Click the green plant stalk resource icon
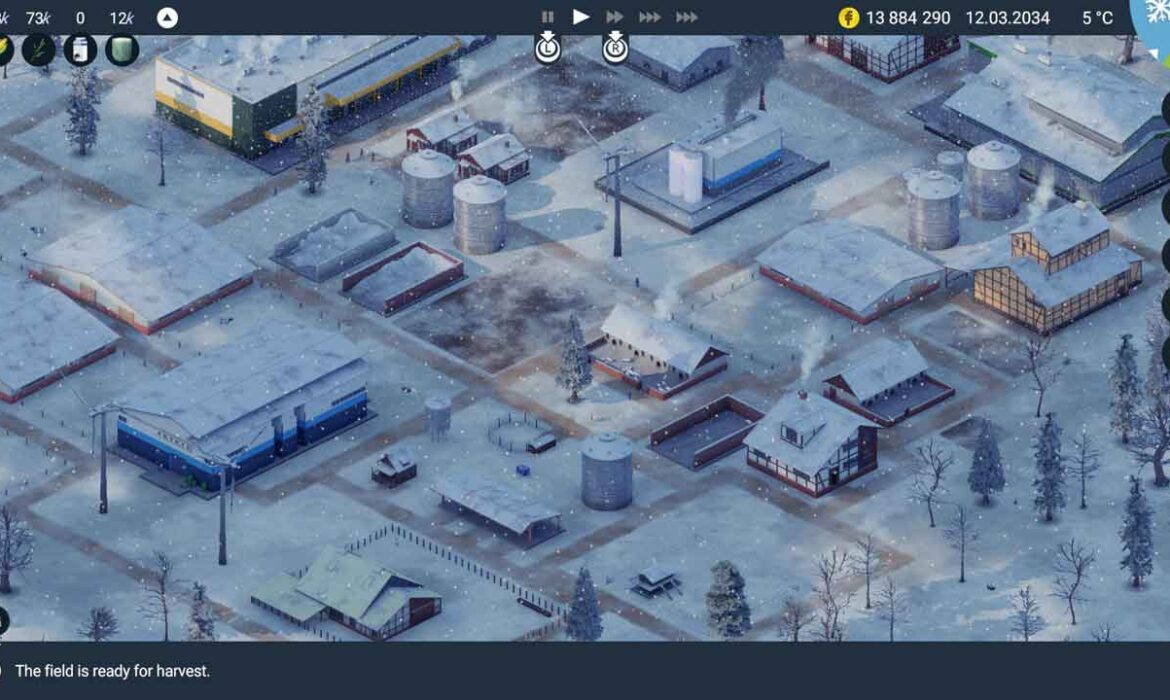1170x700 pixels. point(39,49)
